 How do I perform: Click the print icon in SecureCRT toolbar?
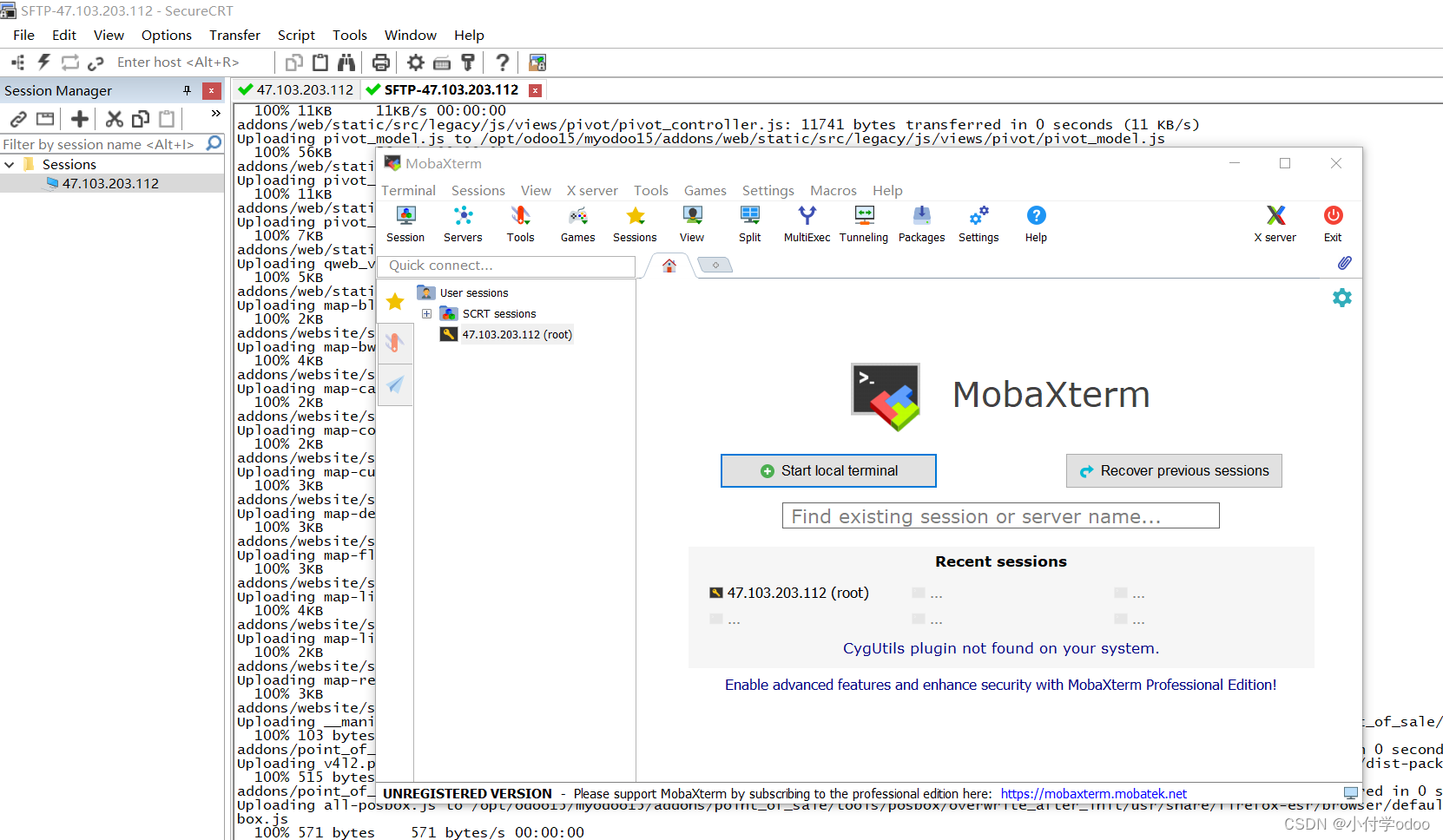(x=381, y=62)
